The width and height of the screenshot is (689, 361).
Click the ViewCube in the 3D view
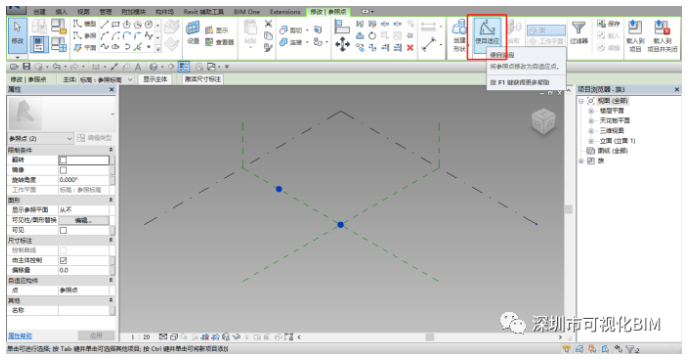point(544,122)
